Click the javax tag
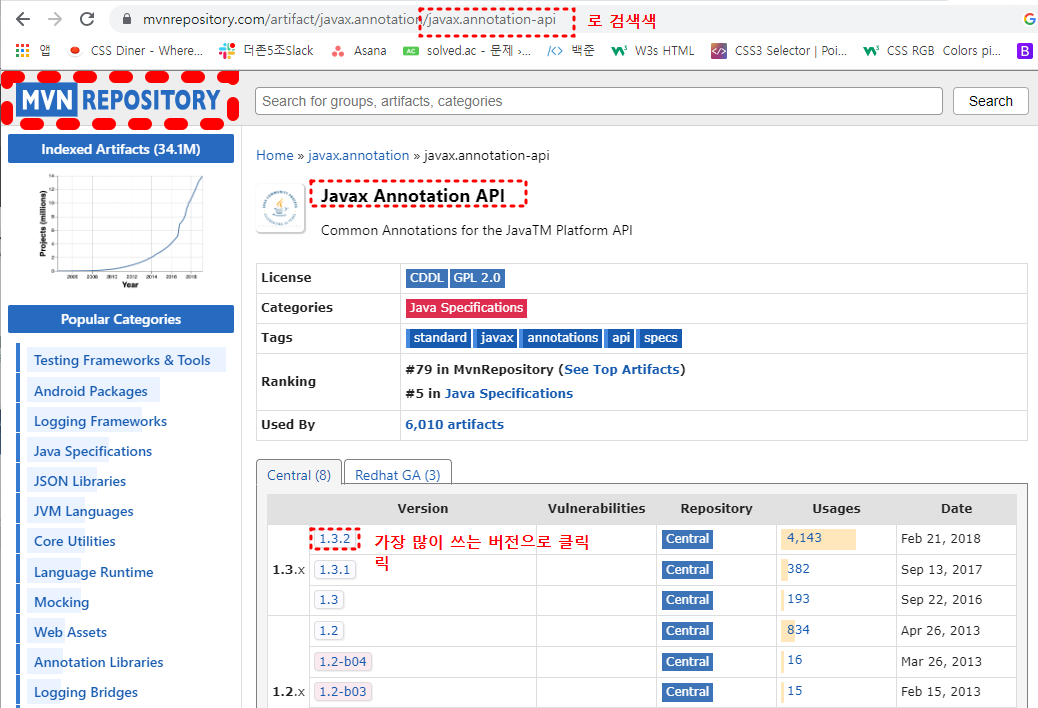The image size is (1038, 708). point(496,338)
